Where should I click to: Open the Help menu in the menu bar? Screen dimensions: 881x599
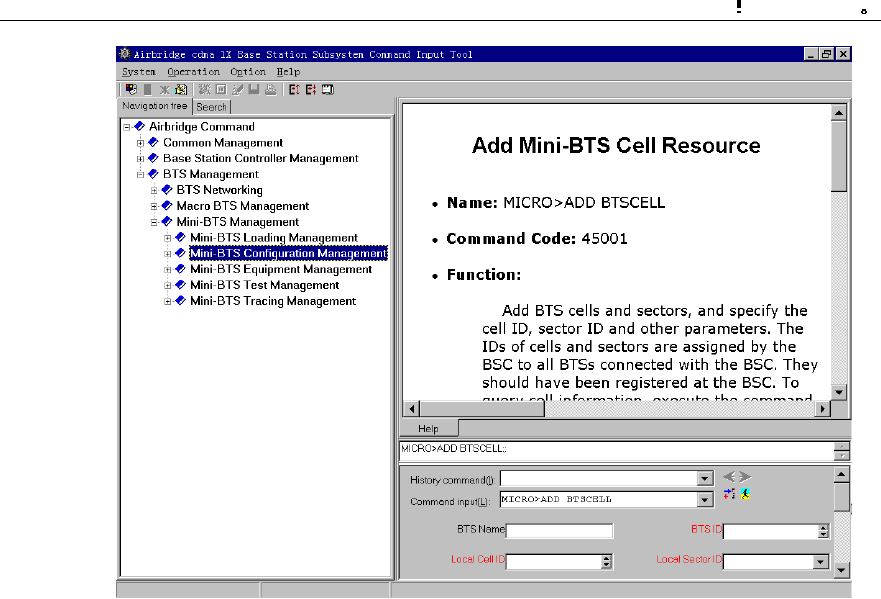click(x=288, y=72)
